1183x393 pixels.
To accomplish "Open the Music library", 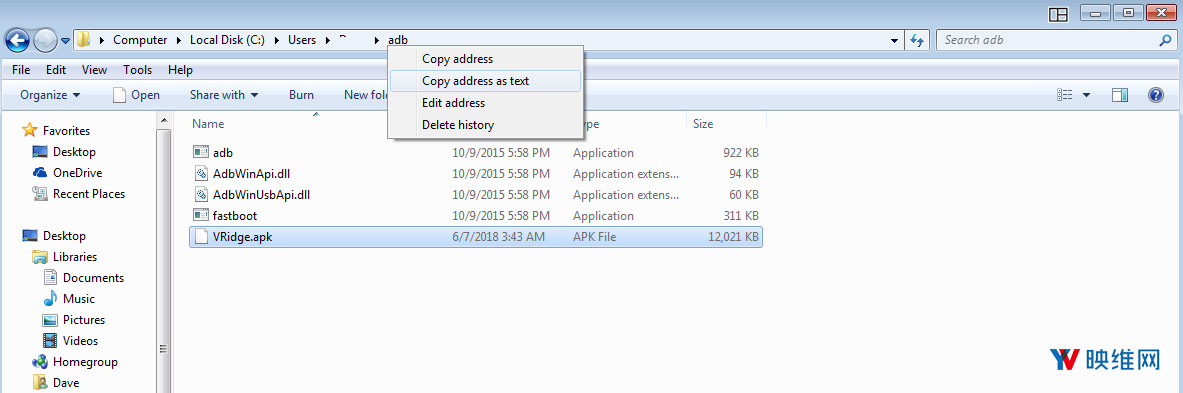I will (78, 299).
